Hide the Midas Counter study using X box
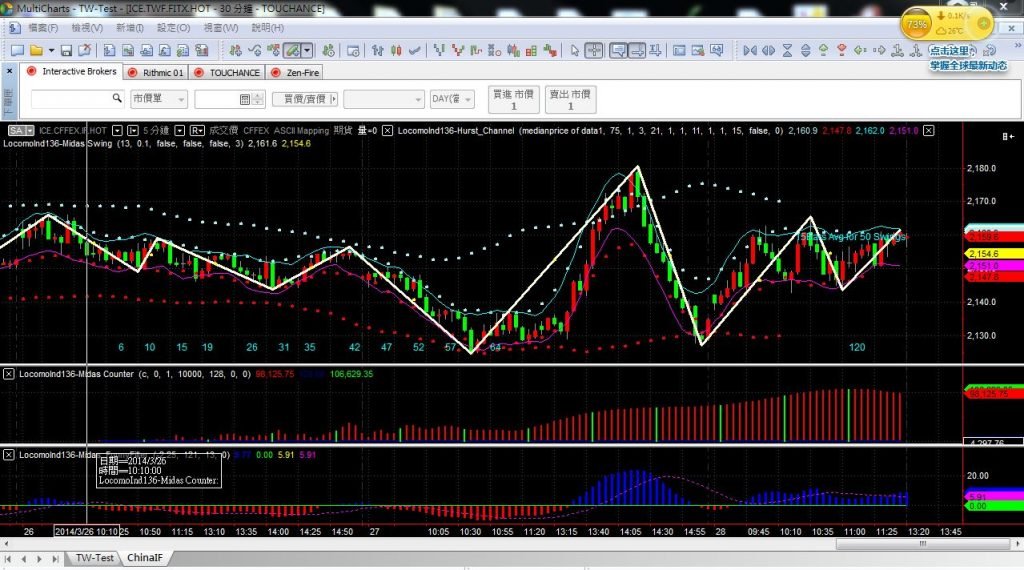This screenshot has width=1024, height=570. pyautogui.click(x=8, y=374)
